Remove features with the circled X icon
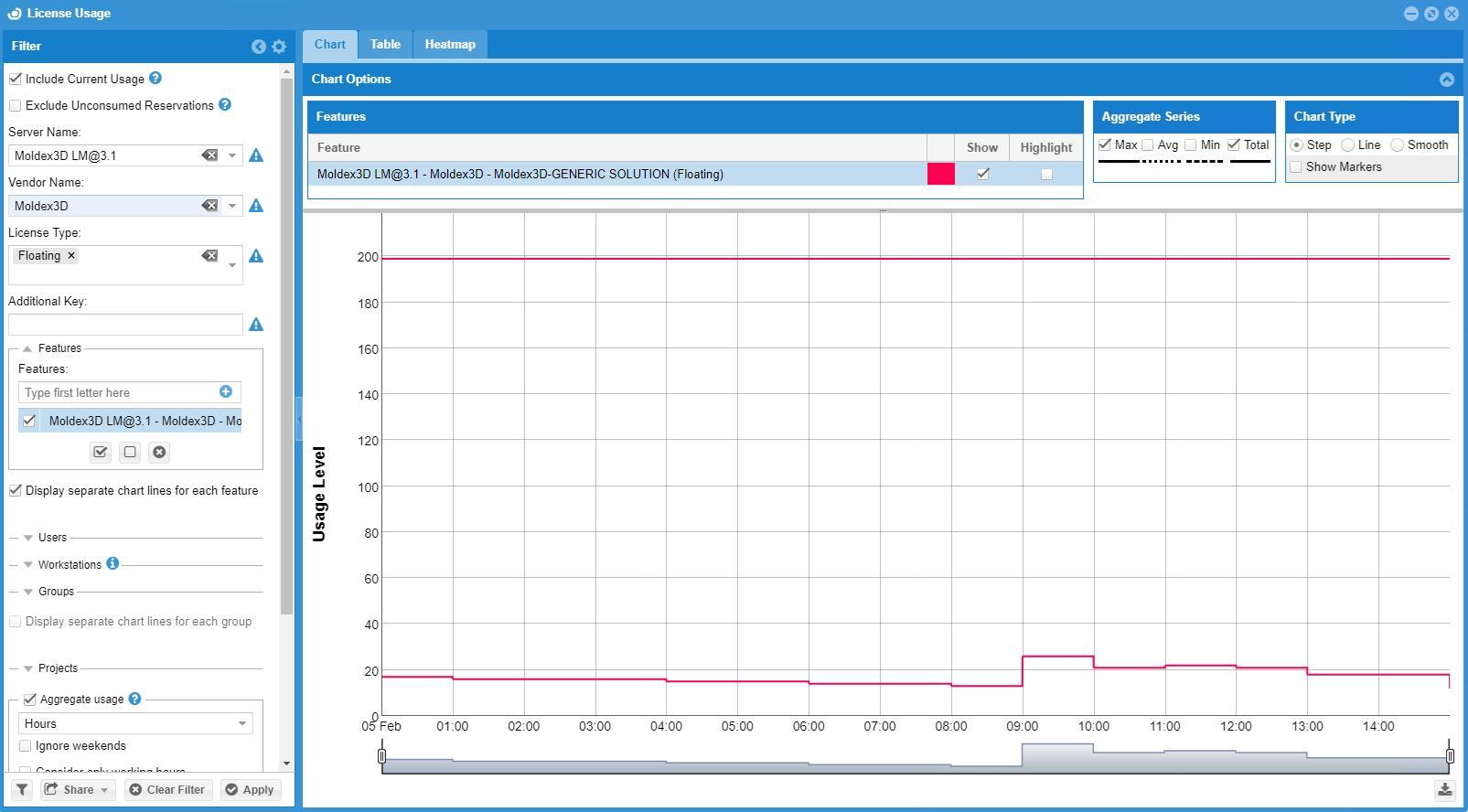 159,452
